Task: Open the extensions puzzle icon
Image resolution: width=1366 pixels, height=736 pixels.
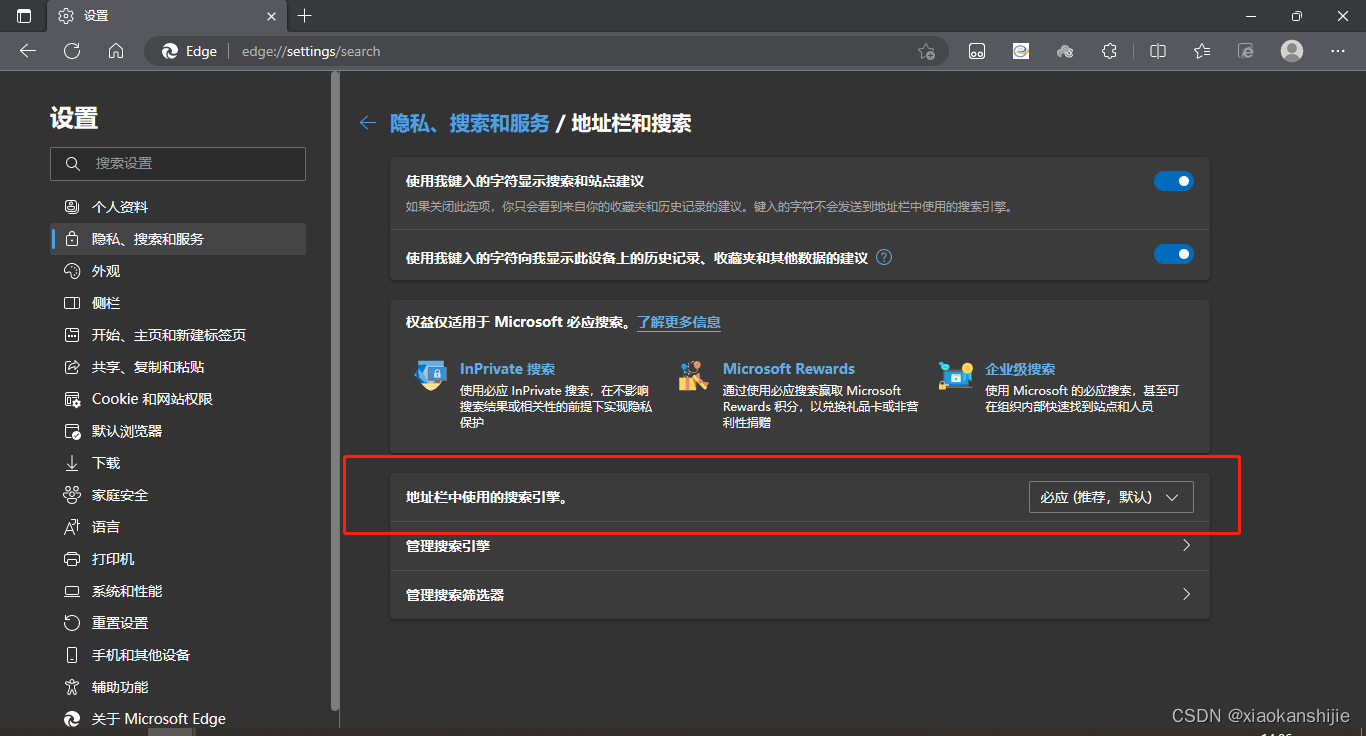Action: pyautogui.click(x=1109, y=51)
